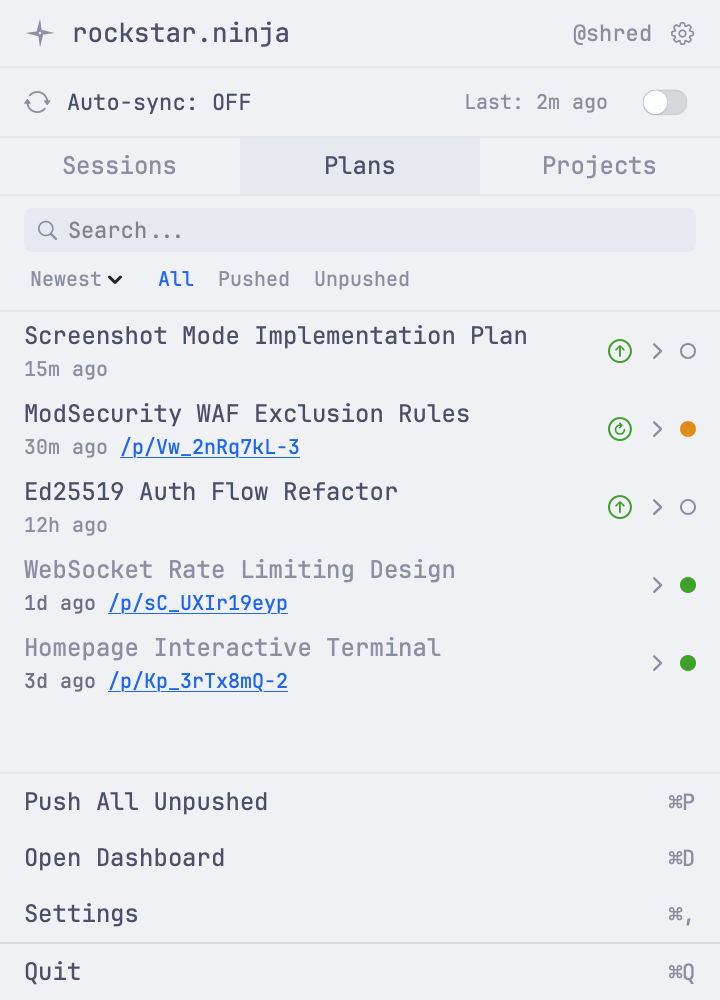Expand the WebSocket Rate Limiting Design entry

point(657,585)
